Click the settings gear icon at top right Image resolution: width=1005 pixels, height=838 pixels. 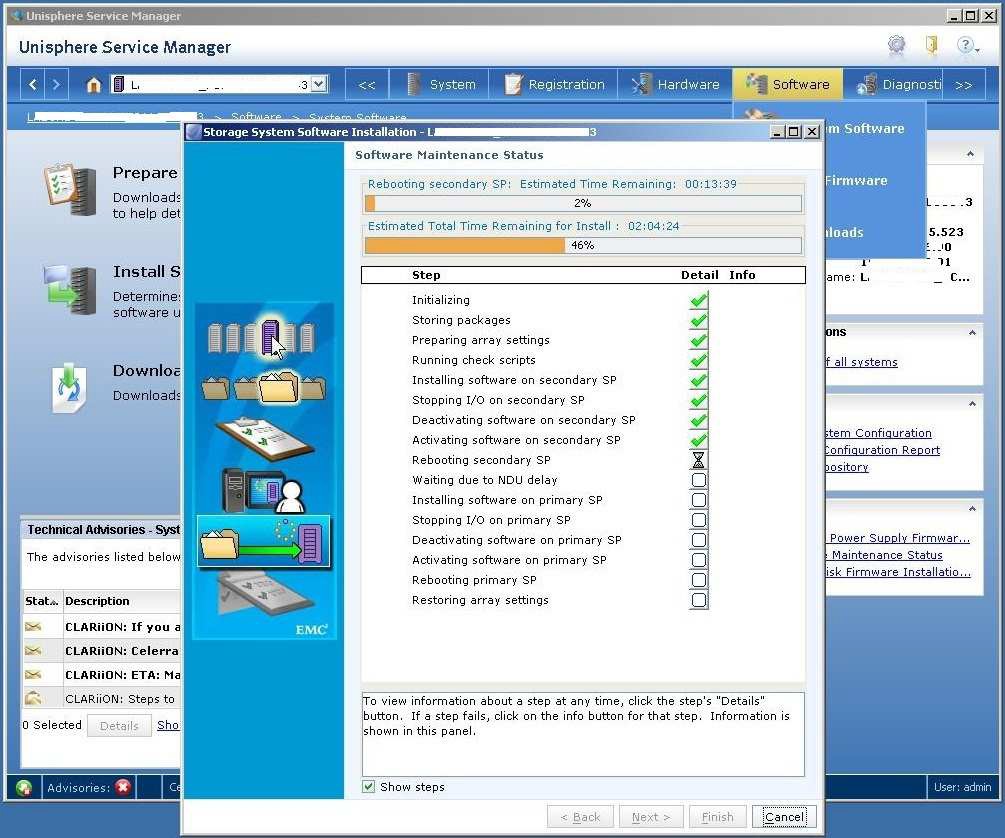pos(896,45)
